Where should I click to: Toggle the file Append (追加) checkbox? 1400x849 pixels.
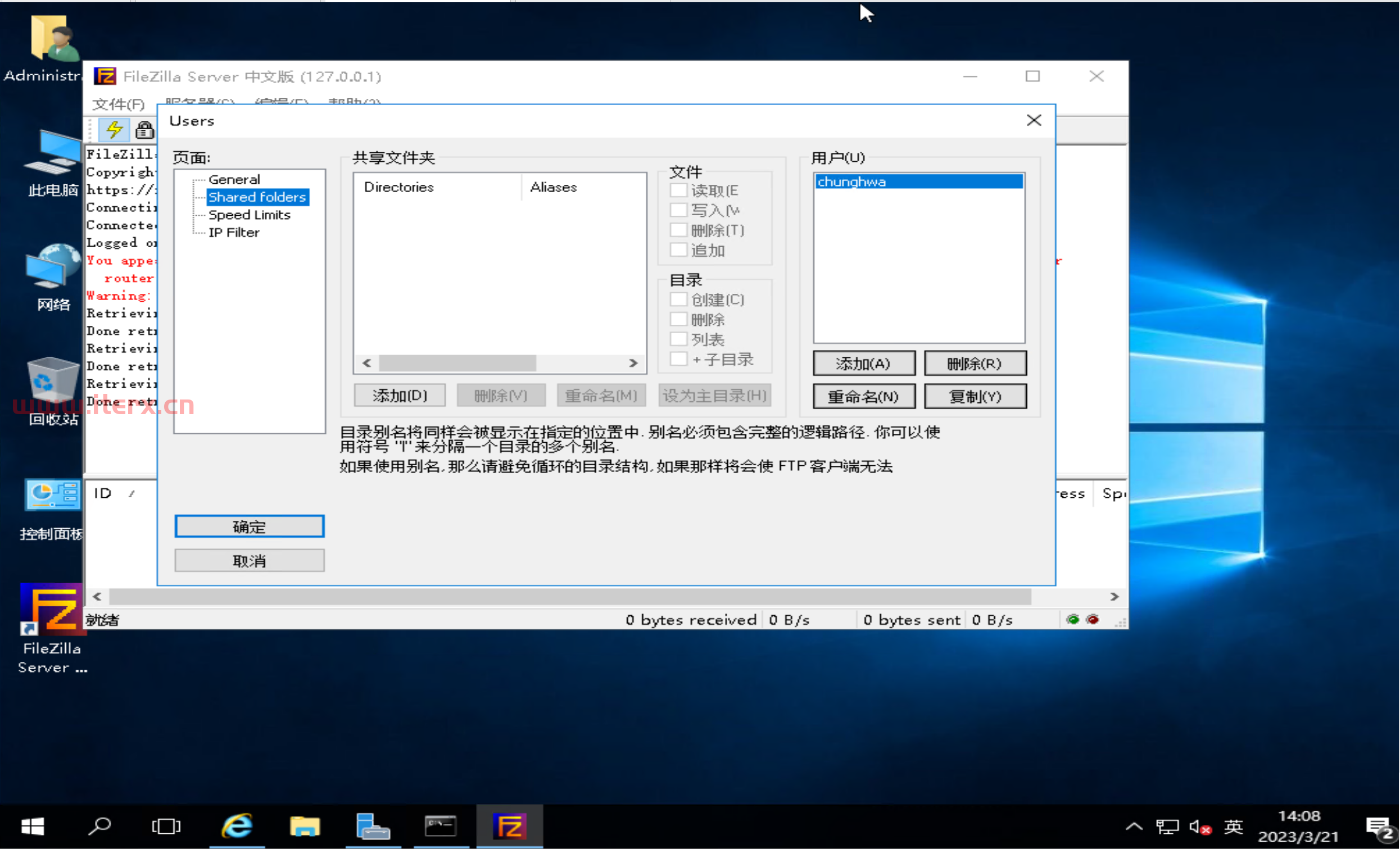[x=678, y=250]
